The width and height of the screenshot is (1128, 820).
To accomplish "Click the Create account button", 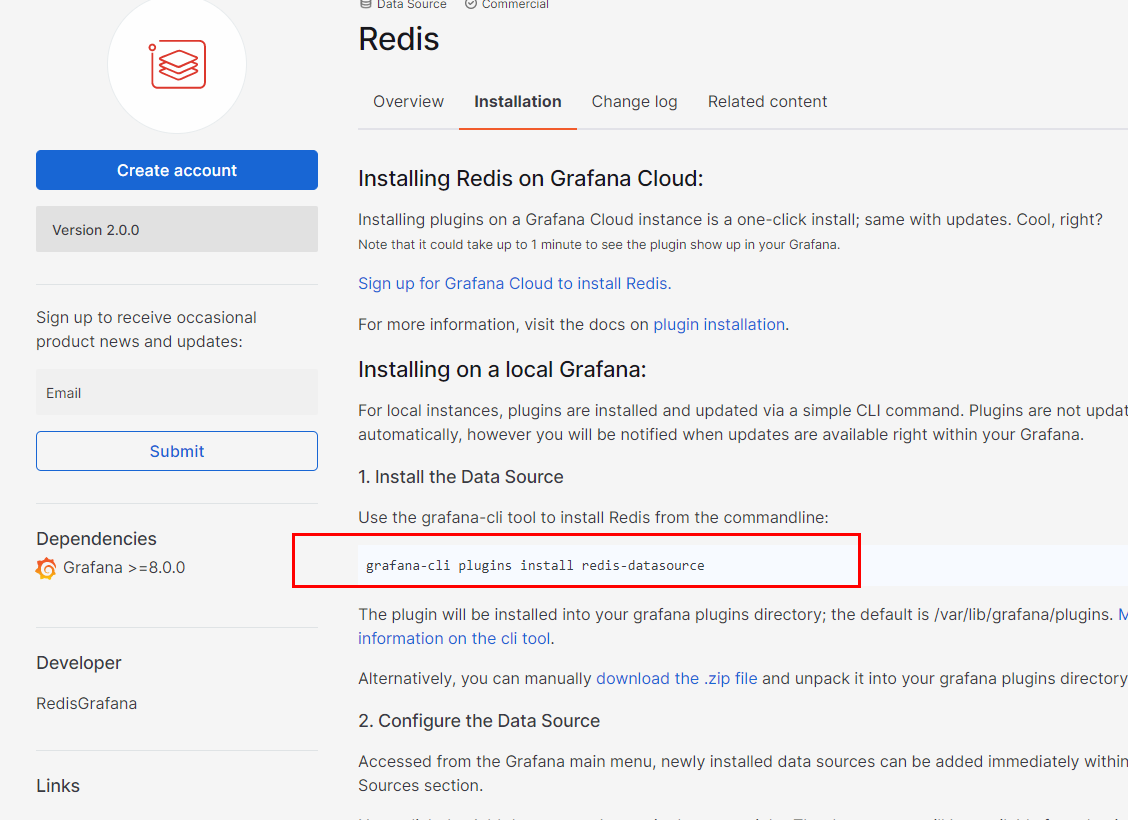I will [177, 170].
